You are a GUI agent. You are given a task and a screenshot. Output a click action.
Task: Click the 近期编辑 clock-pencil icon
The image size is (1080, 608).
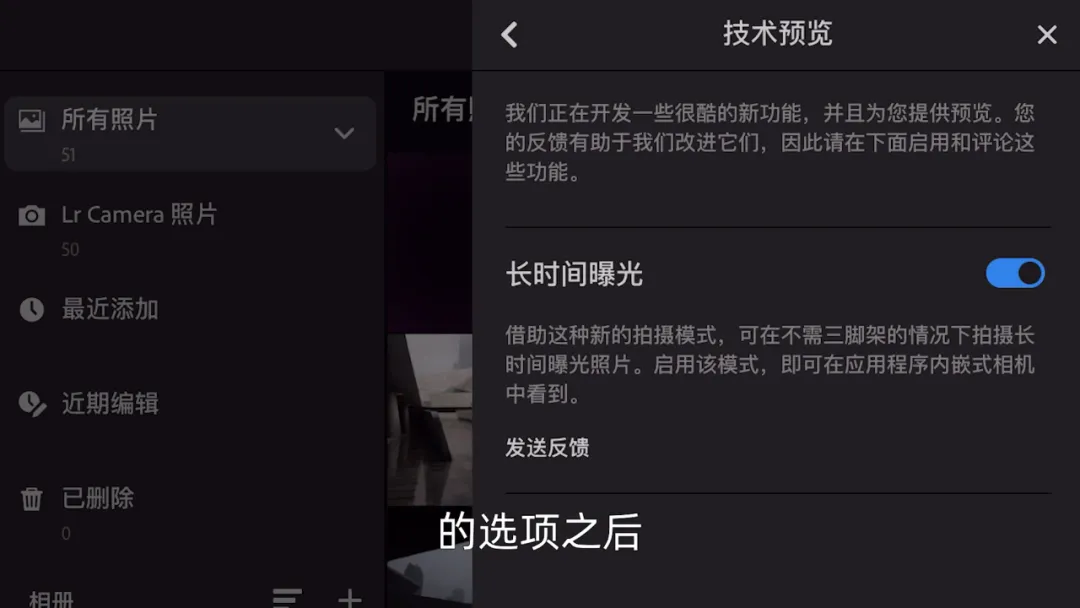[x=32, y=404]
